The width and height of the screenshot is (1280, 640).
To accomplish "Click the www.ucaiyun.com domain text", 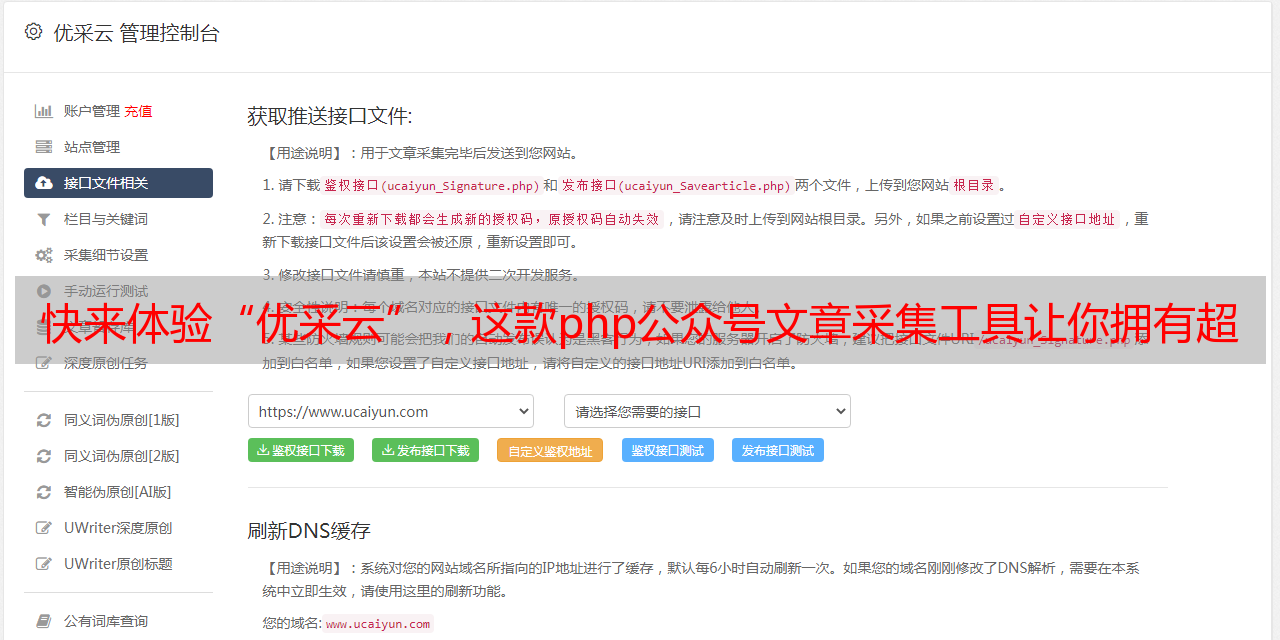I will tap(378, 624).
